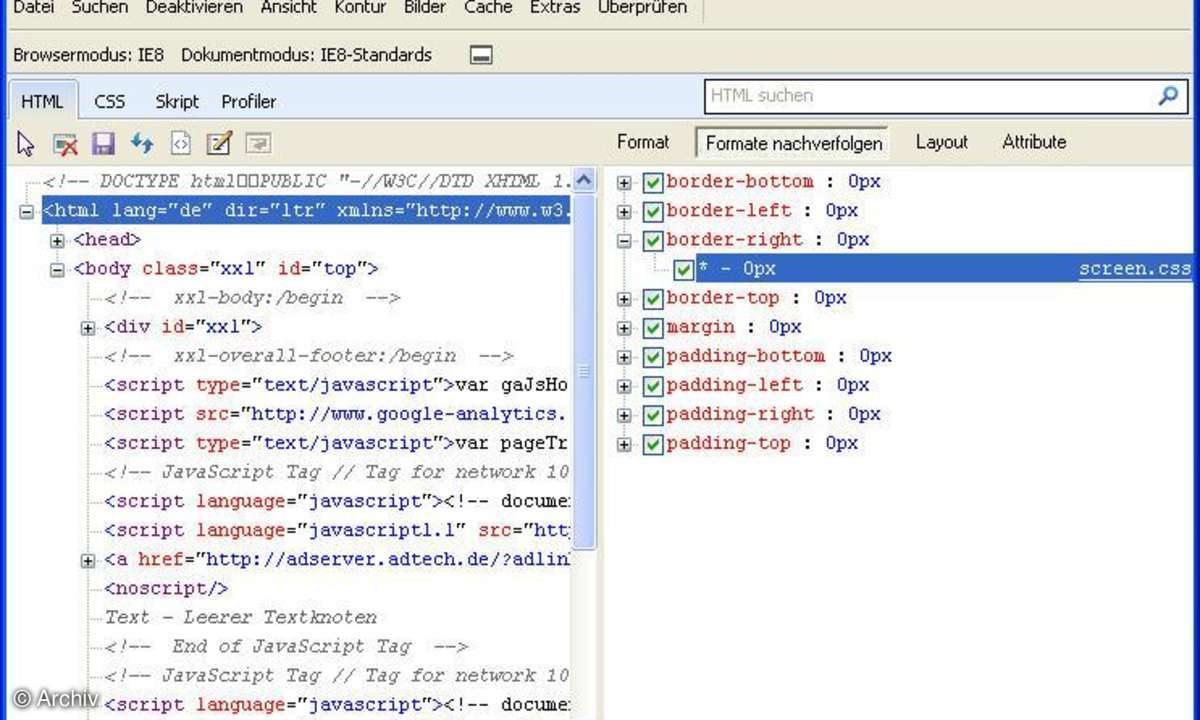Uncheck the border-top style checkbox
Viewport: 1200px width, 720px height.
coord(653,299)
